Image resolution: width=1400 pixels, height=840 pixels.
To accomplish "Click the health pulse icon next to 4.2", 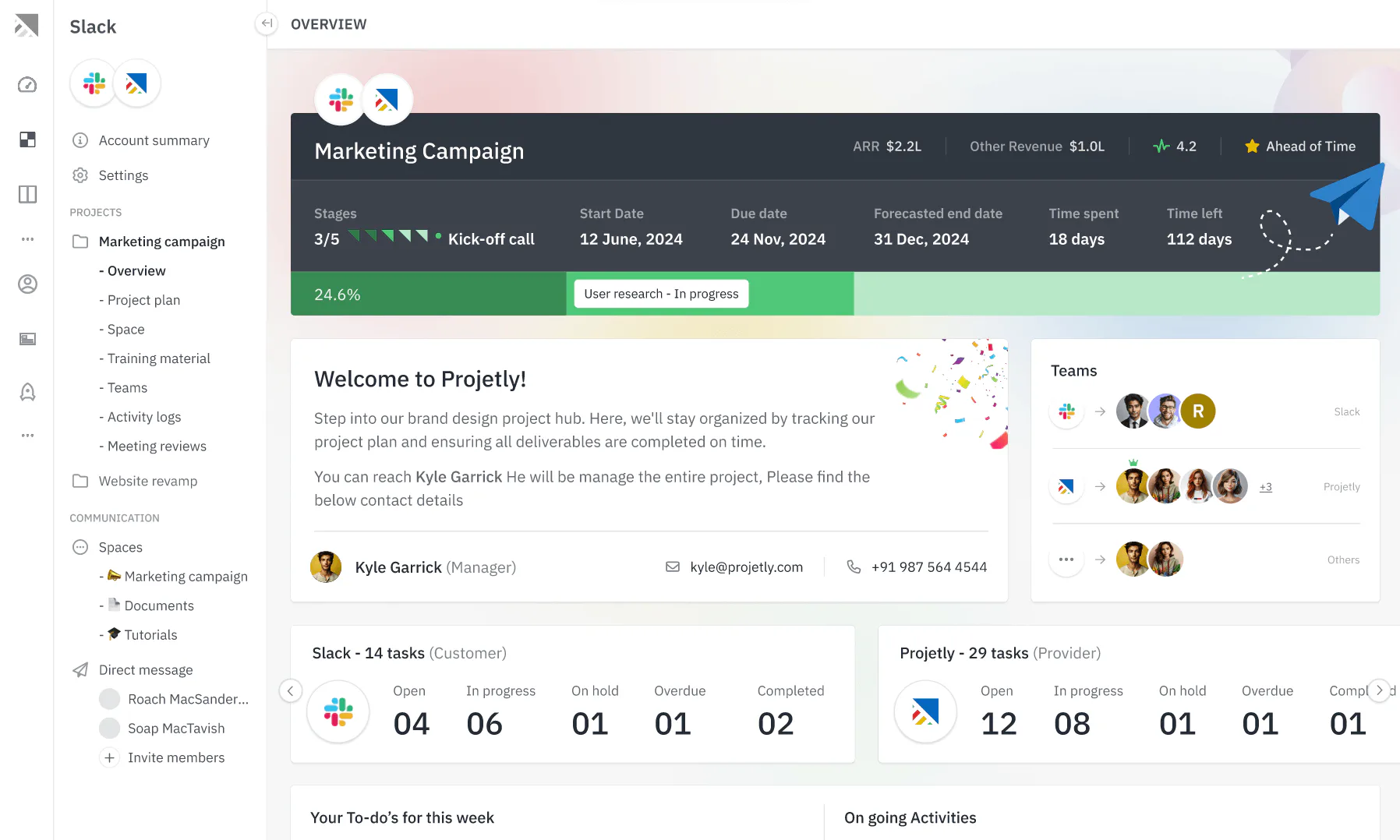I will point(1161,146).
